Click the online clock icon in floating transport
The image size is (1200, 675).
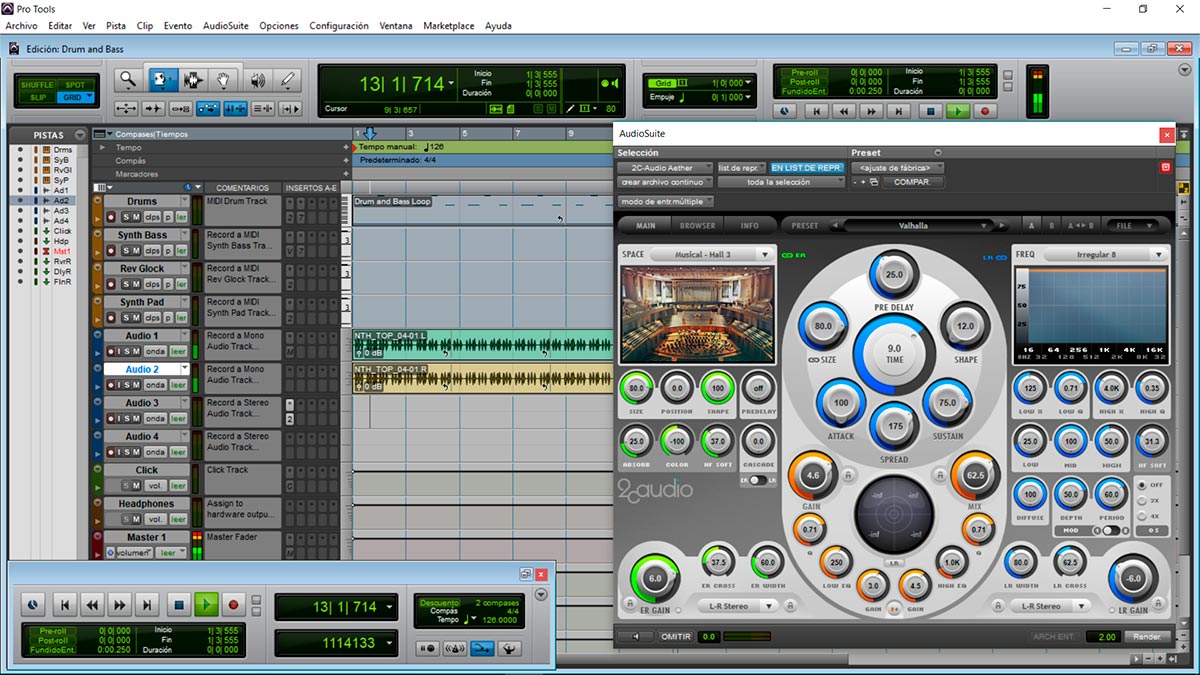click(34, 604)
